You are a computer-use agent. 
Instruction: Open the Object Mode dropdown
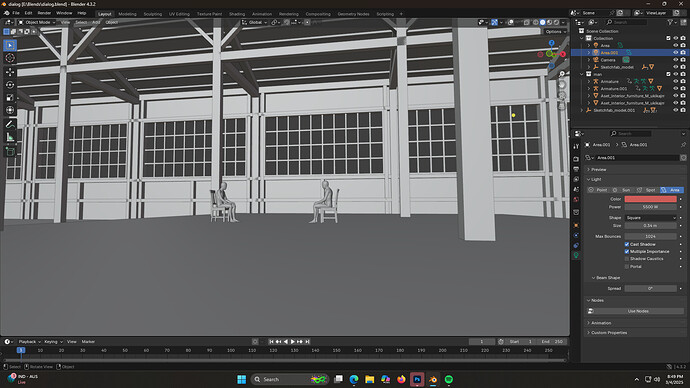[37, 22]
